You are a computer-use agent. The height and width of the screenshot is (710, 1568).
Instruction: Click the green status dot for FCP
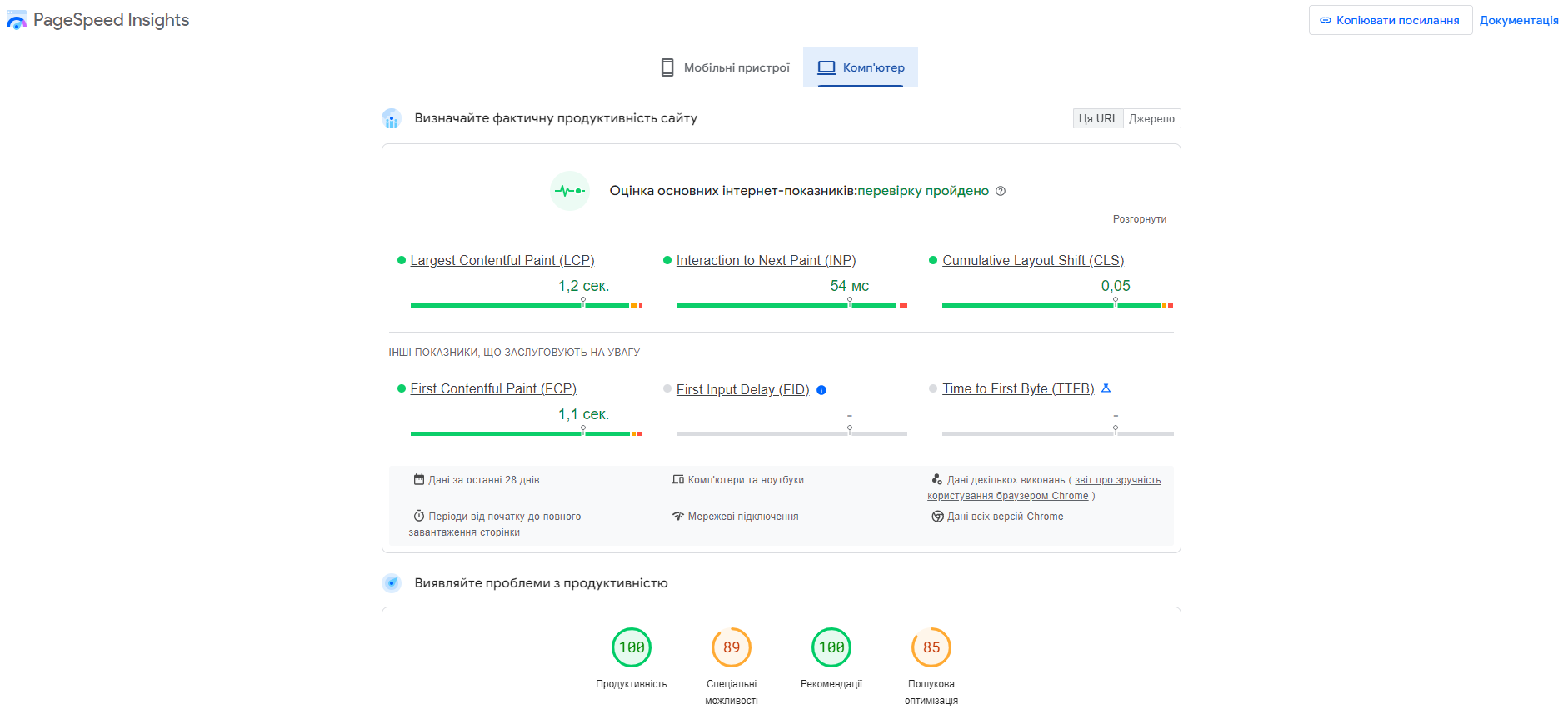[402, 388]
